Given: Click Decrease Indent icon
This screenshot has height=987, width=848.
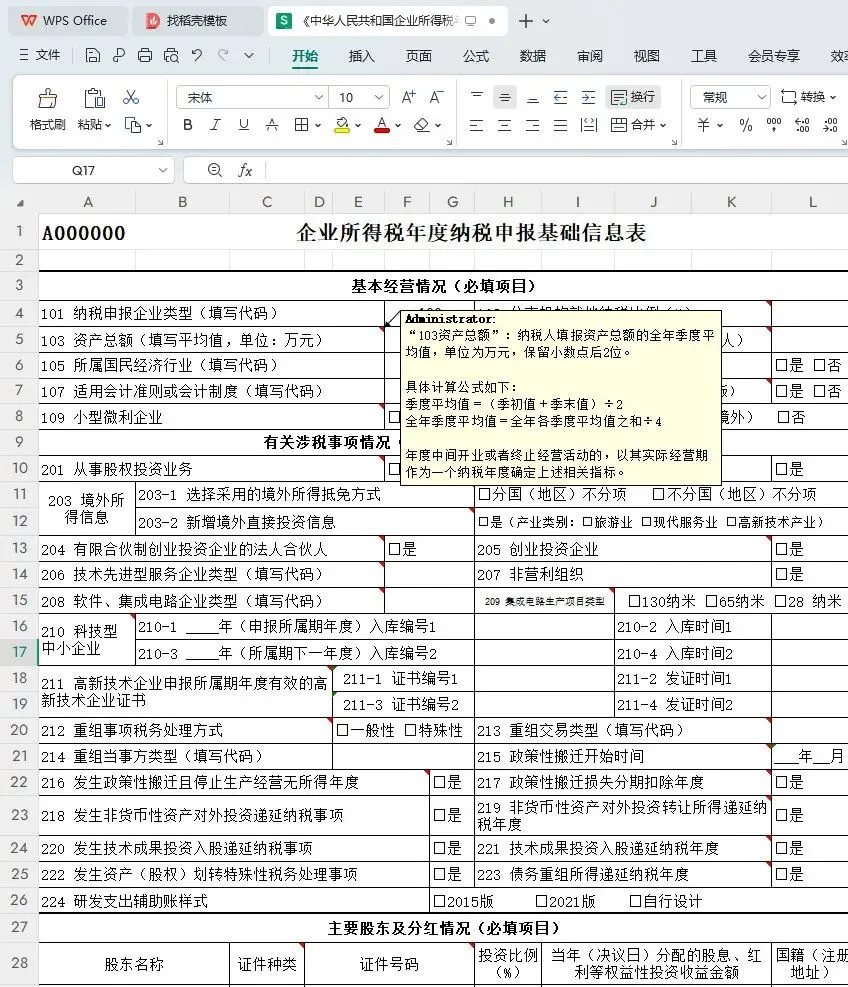Looking at the screenshot, I should tap(560, 97).
